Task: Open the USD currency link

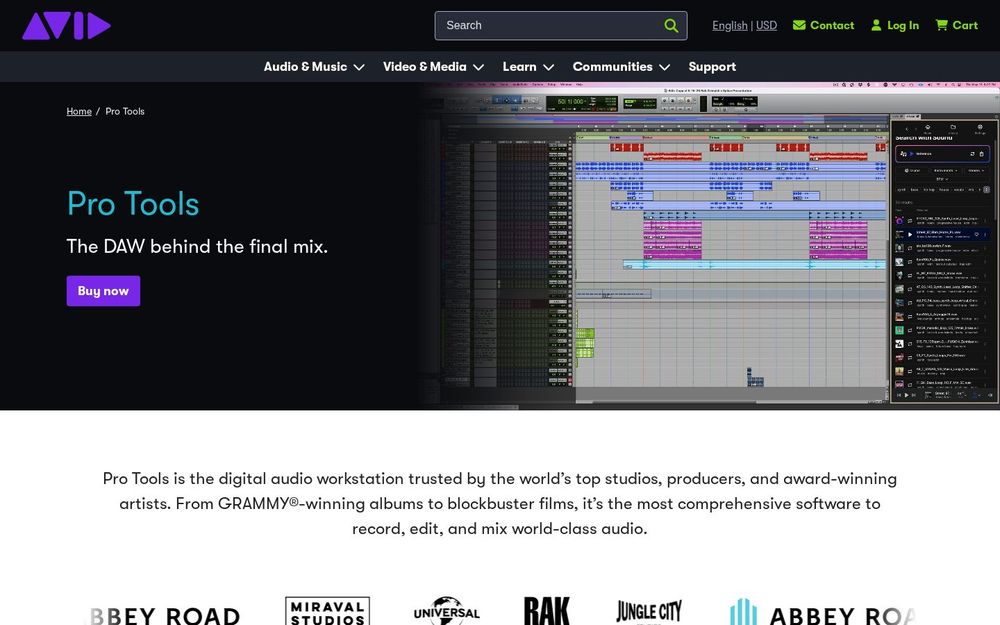Action: [x=767, y=26]
